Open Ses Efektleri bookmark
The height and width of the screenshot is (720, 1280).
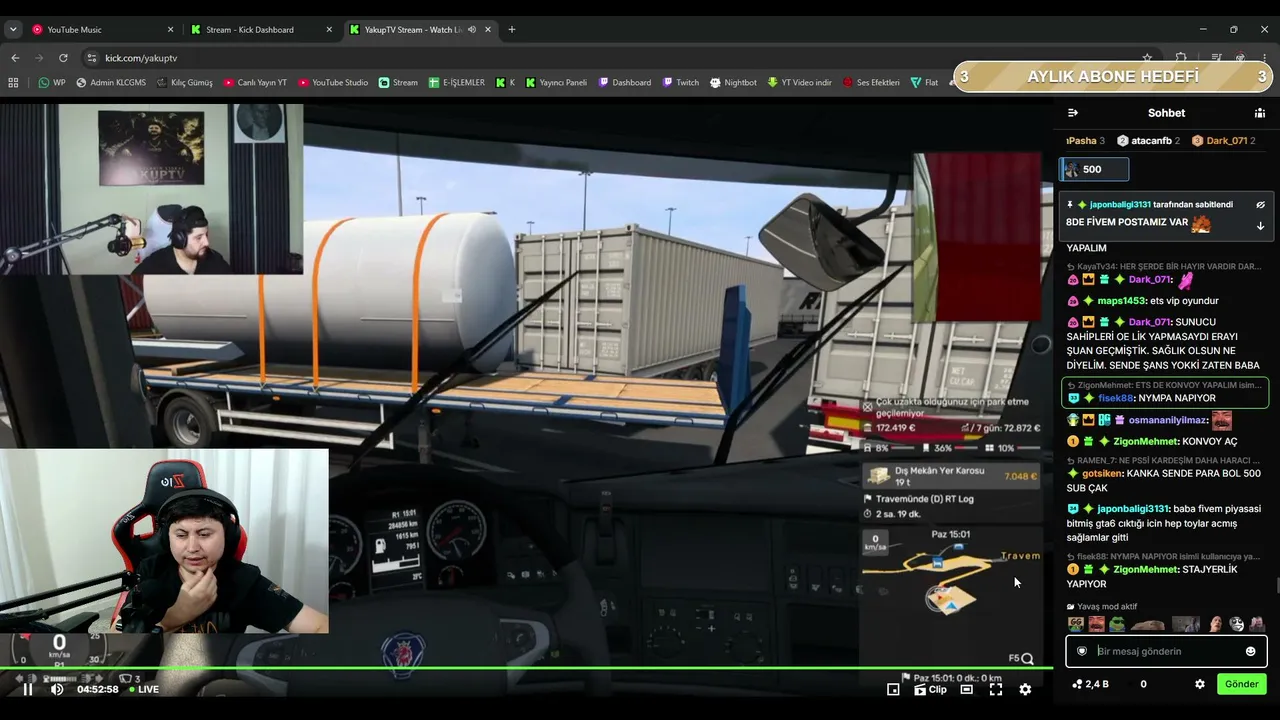(871, 83)
